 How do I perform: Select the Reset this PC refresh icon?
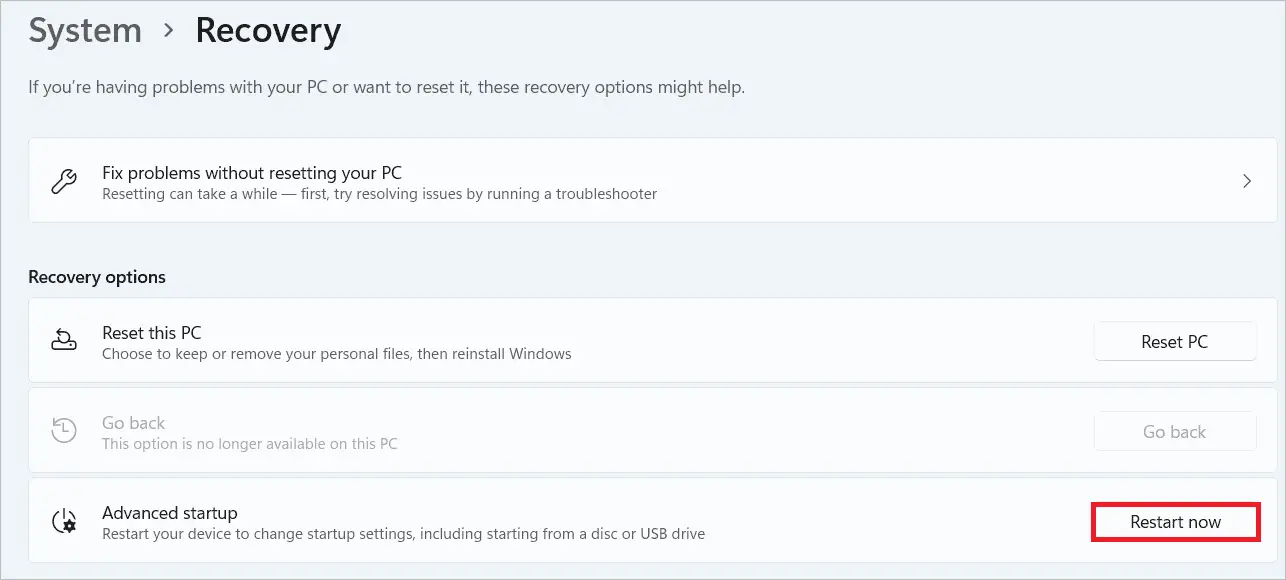[x=64, y=340]
